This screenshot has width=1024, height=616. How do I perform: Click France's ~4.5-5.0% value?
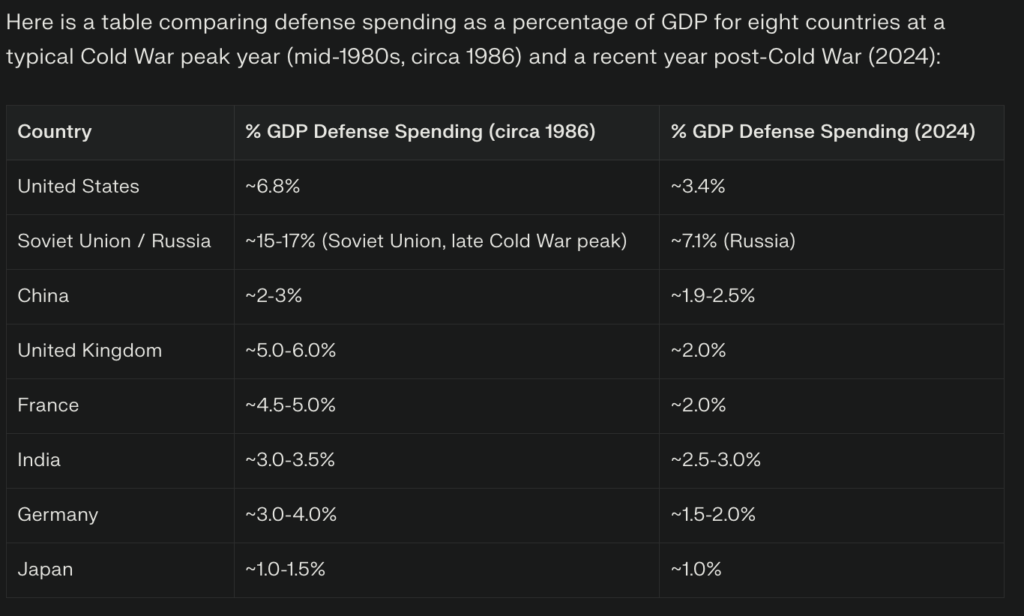[290, 405]
